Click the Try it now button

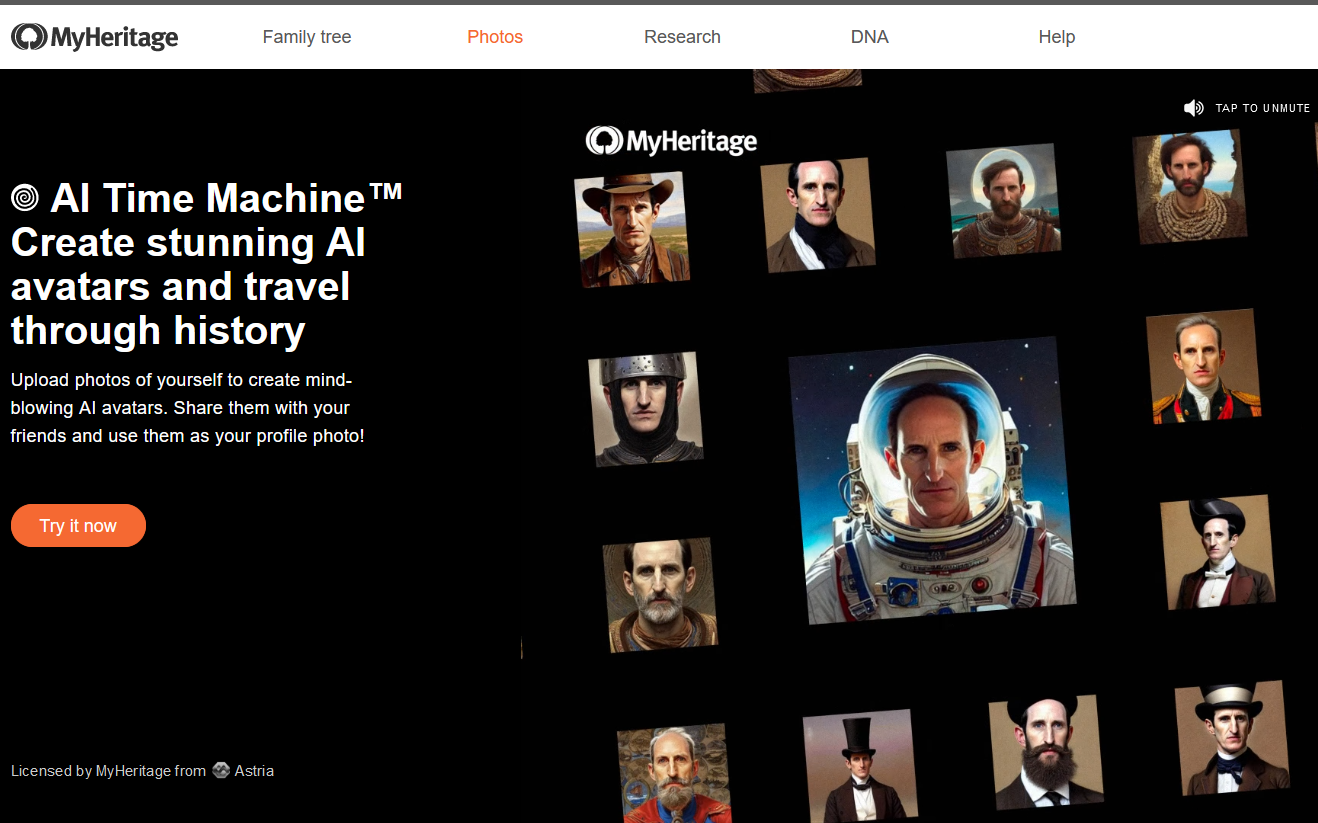click(78, 525)
